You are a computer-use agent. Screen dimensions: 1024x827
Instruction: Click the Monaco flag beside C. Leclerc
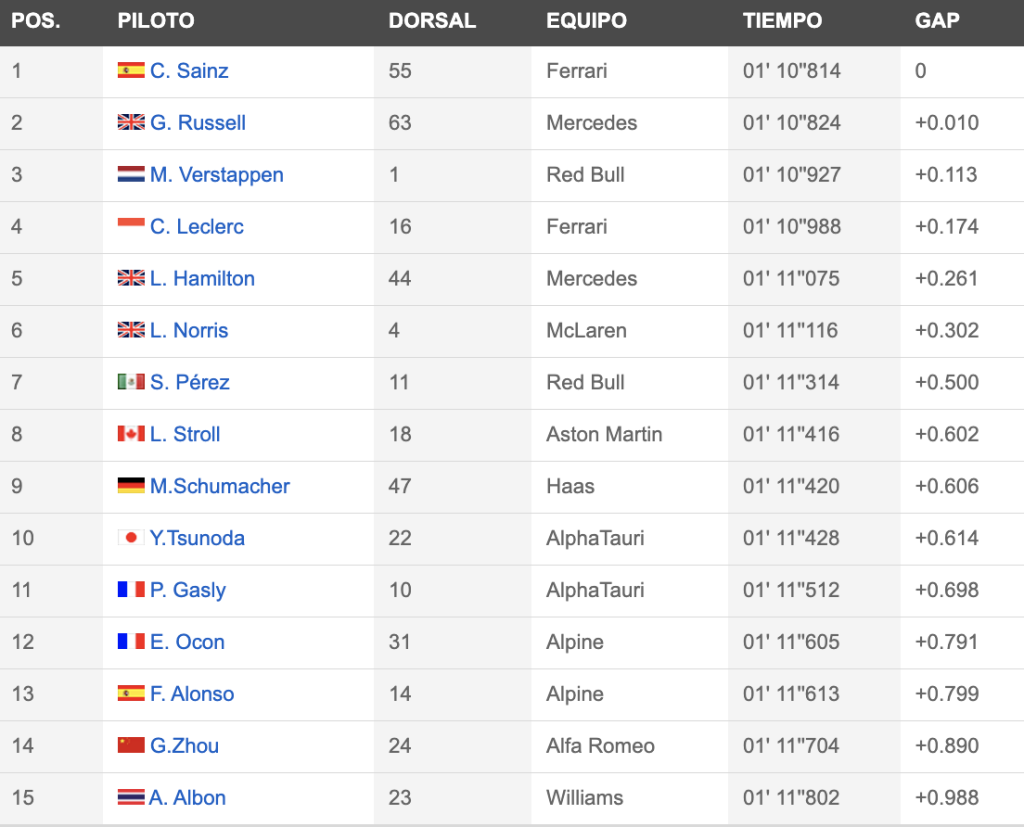[x=131, y=225]
